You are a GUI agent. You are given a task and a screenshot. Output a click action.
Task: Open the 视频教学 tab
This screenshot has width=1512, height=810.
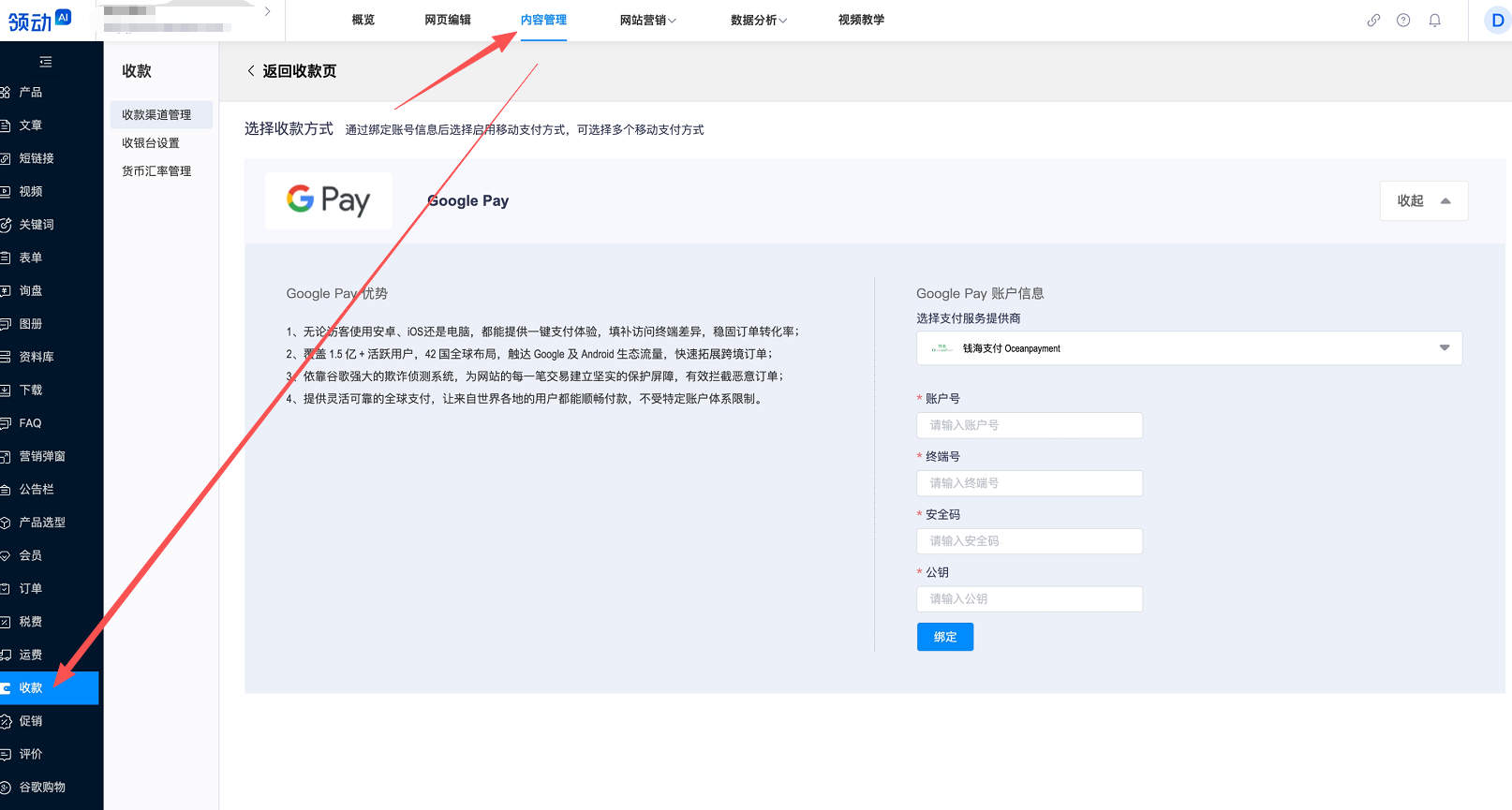(861, 20)
